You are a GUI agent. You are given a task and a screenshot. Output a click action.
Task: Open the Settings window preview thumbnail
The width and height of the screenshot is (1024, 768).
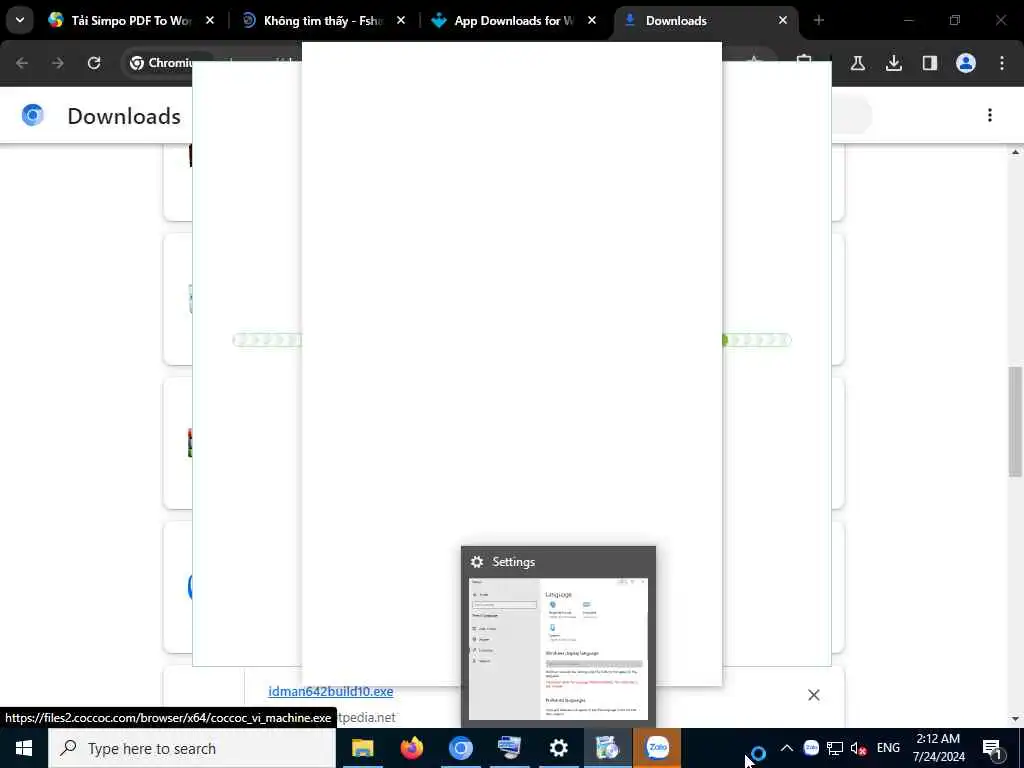[558, 637]
